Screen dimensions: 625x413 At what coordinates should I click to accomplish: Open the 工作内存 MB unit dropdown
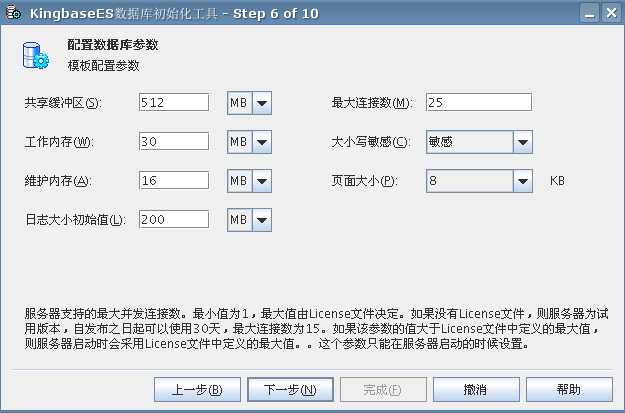pos(250,142)
